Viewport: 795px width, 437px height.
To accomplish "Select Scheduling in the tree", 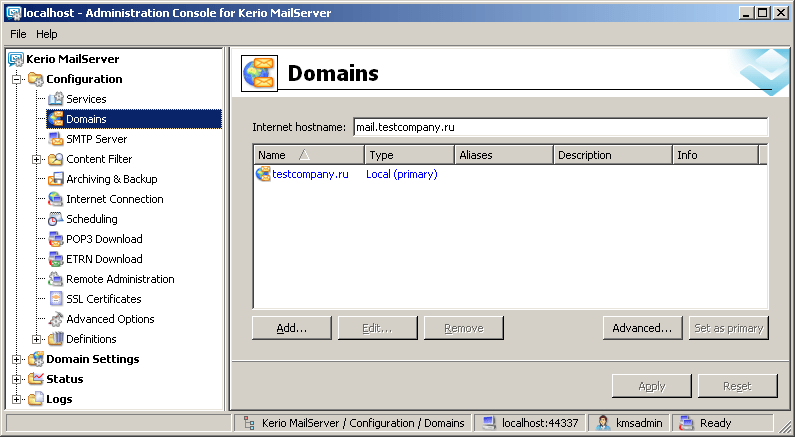I will (x=92, y=219).
